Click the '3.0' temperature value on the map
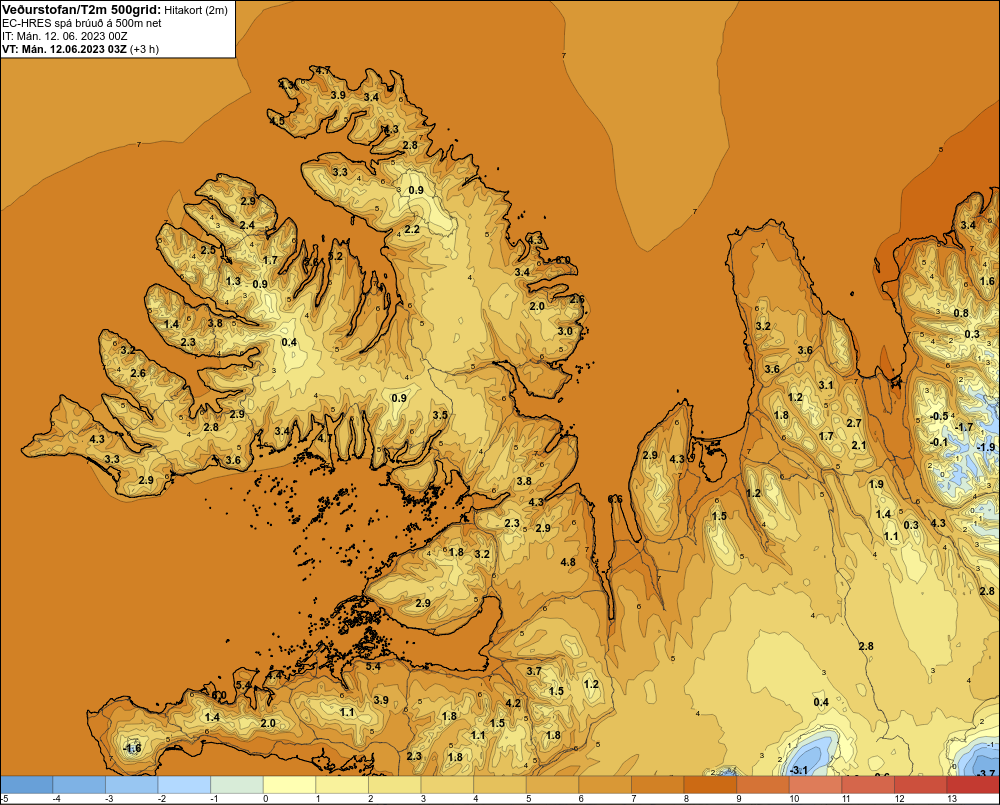The height and width of the screenshot is (805, 1000). [x=565, y=331]
